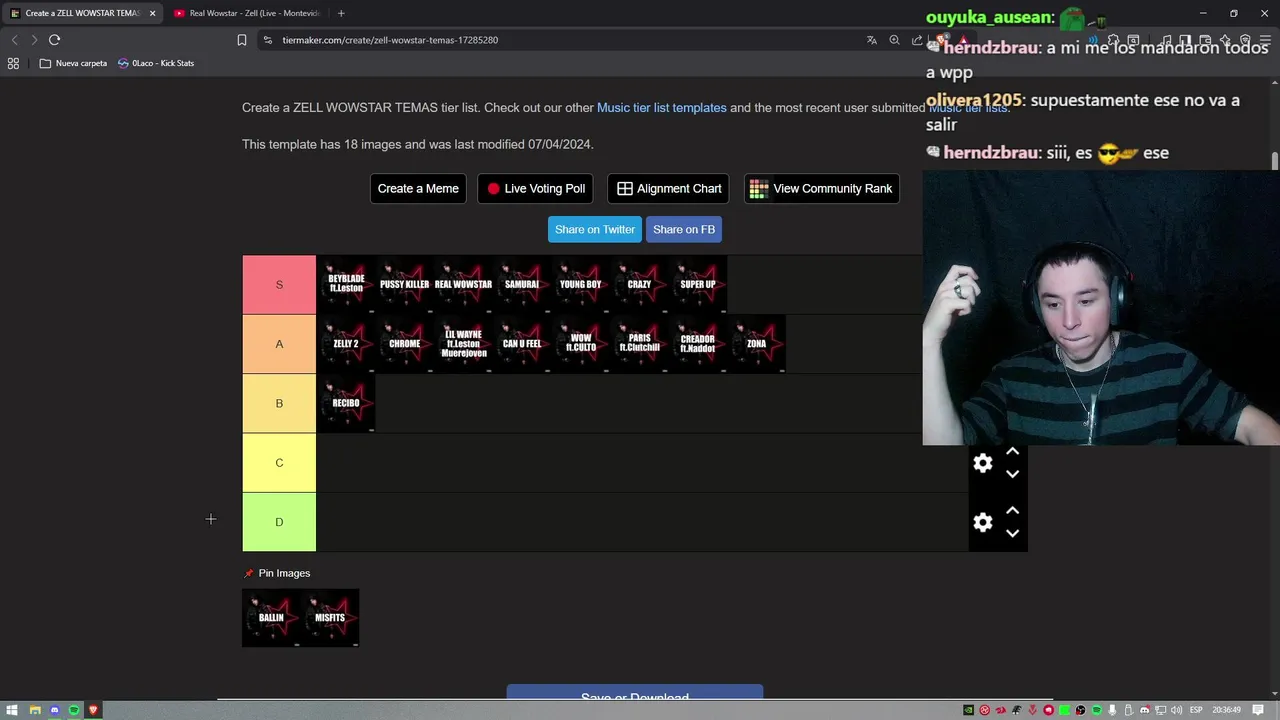Select REAL WOWSTAR tile

click(463, 284)
